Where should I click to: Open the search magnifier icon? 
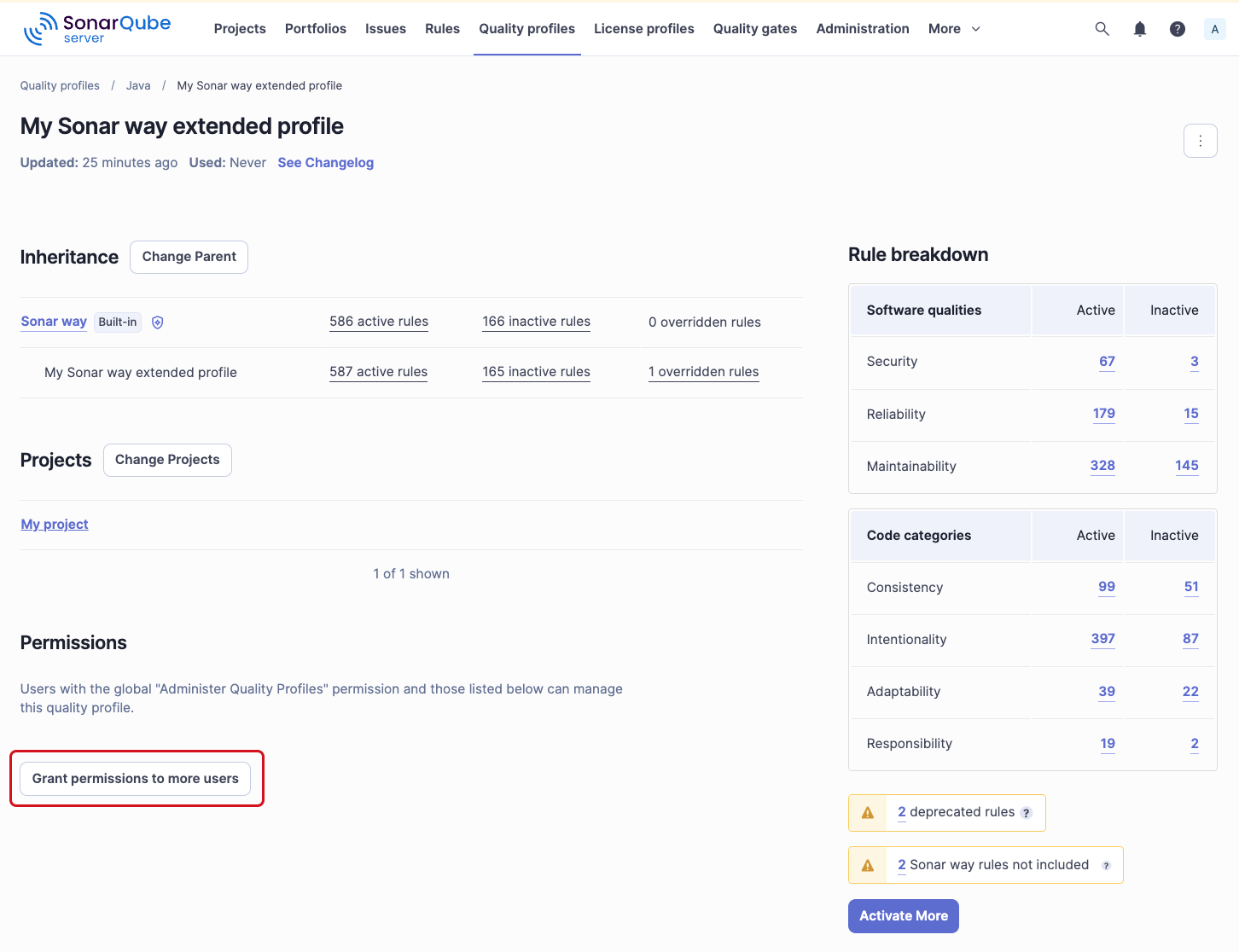[x=1102, y=28]
